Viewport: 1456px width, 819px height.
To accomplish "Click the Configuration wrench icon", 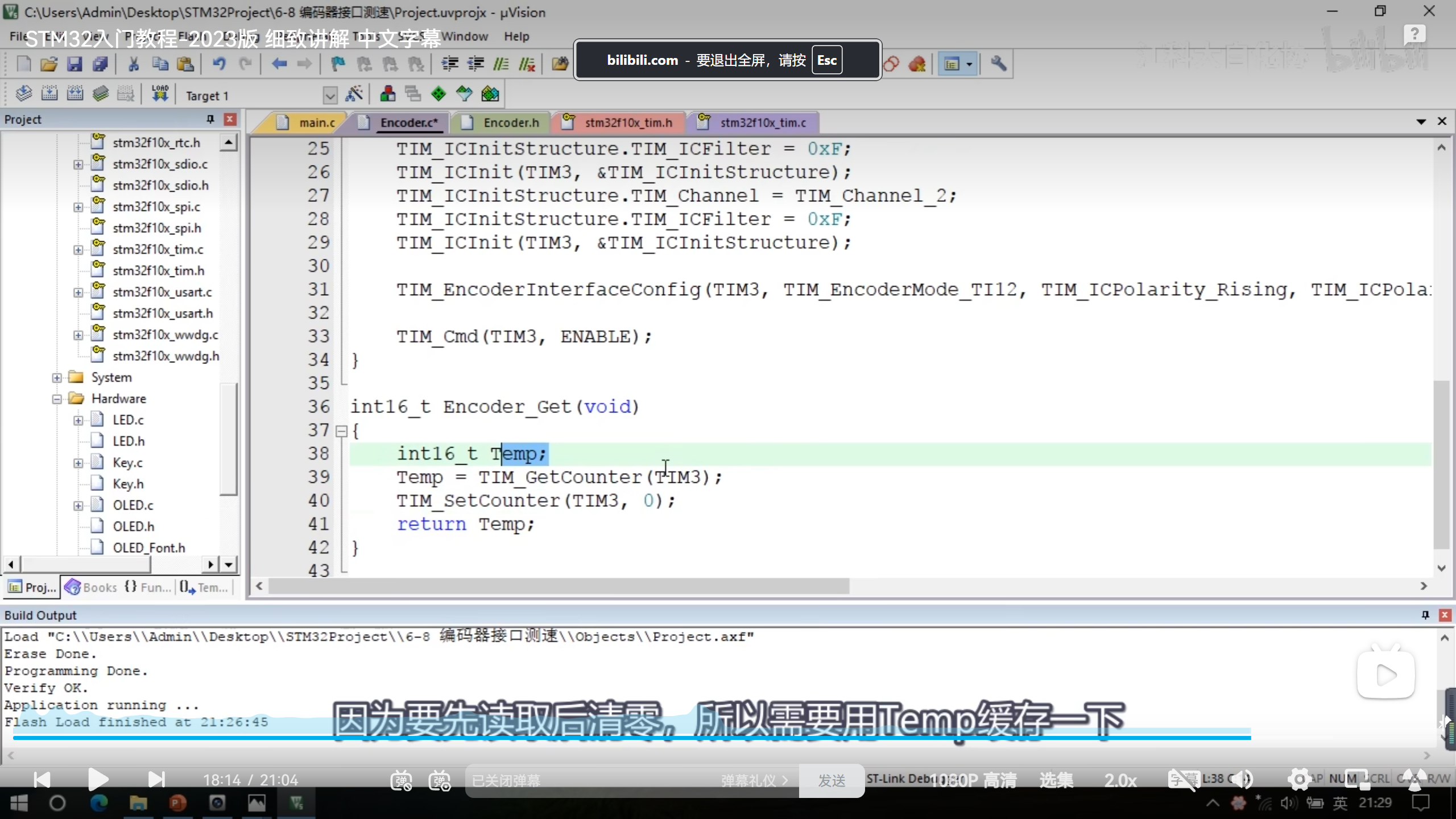I will click(999, 64).
